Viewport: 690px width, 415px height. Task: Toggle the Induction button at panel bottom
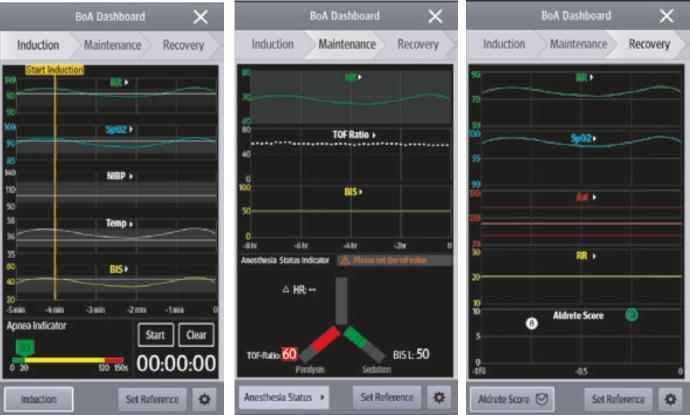38,398
